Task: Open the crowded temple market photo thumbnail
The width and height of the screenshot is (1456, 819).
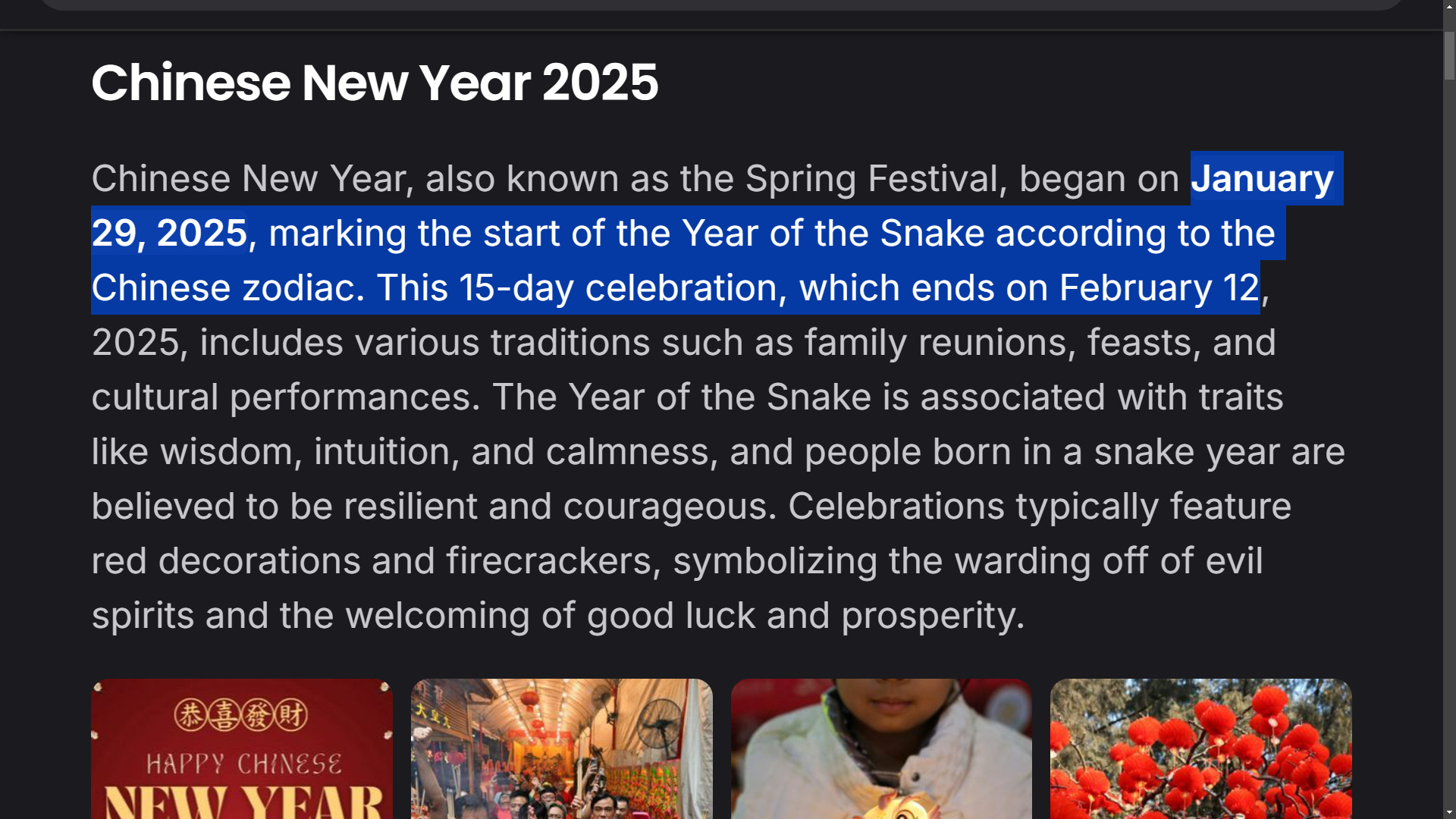Action: pos(562,749)
